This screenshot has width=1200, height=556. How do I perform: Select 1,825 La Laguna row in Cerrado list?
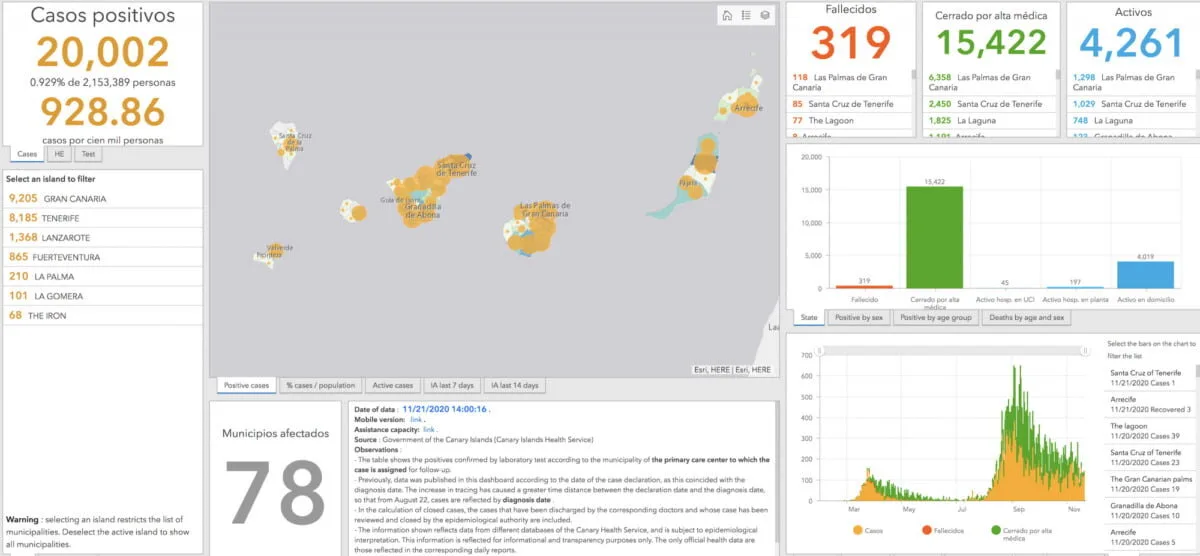click(x=990, y=120)
